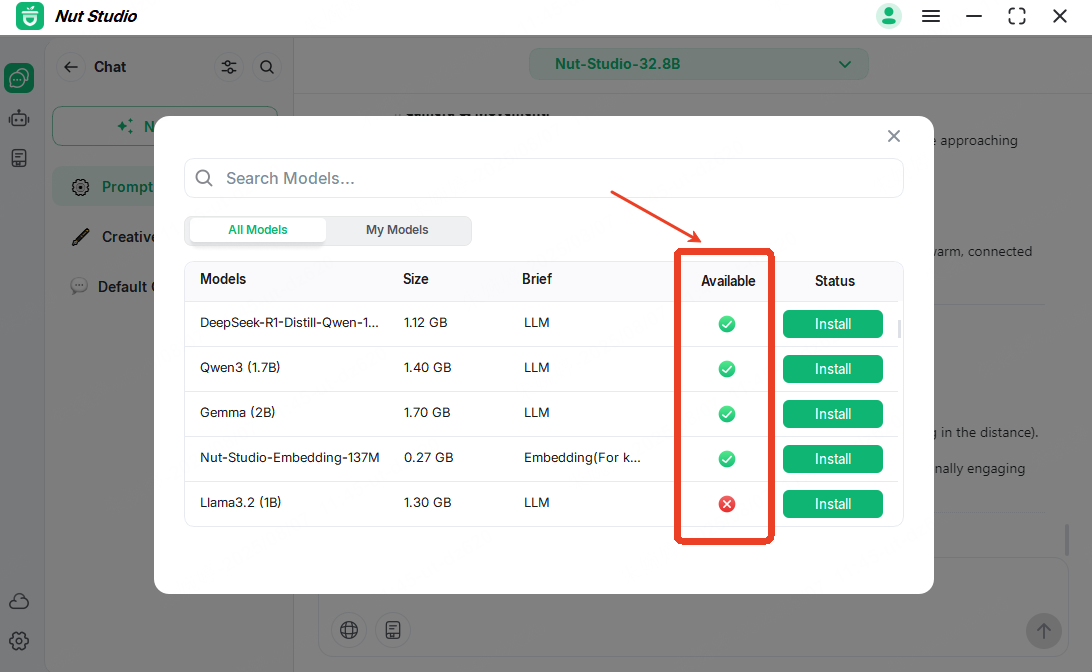Select DeepSeek-R1-Distill-Qwen model name

[289, 322]
